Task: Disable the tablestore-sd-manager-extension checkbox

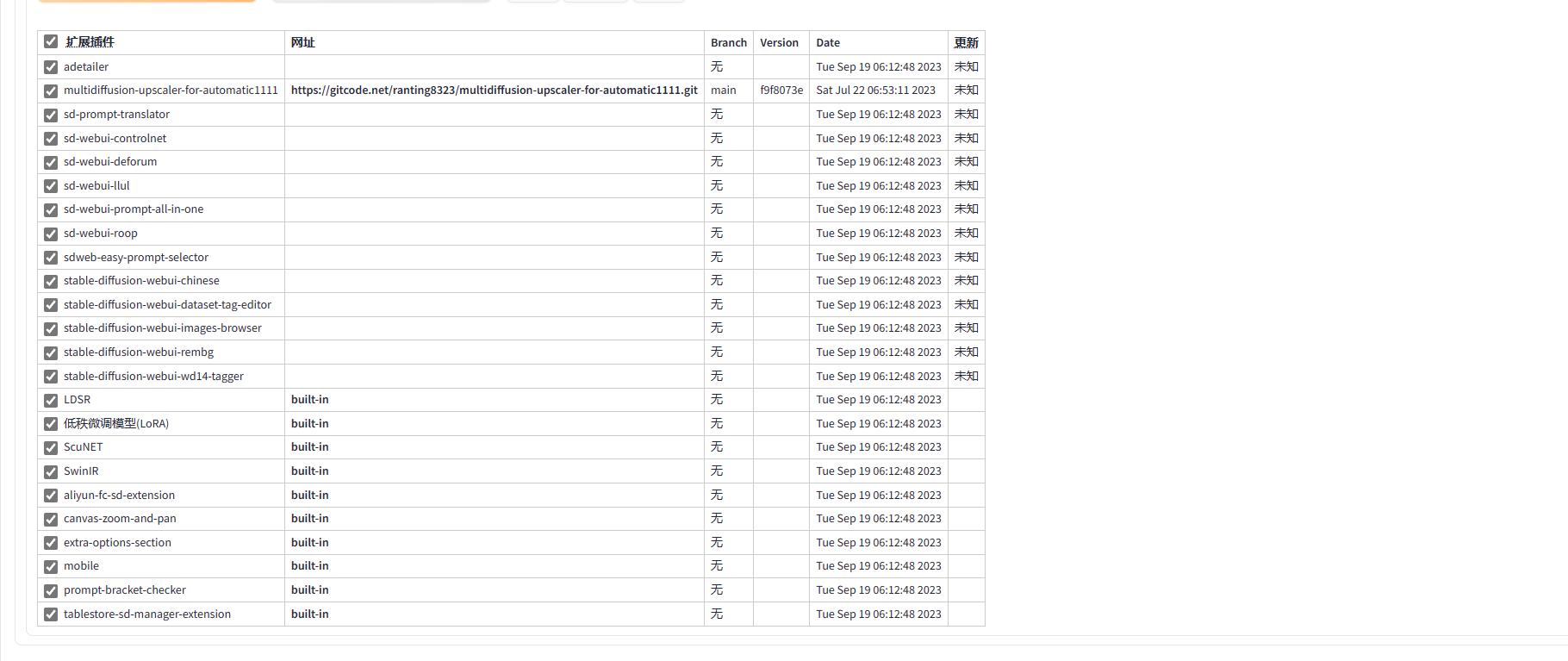Action: (x=51, y=614)
